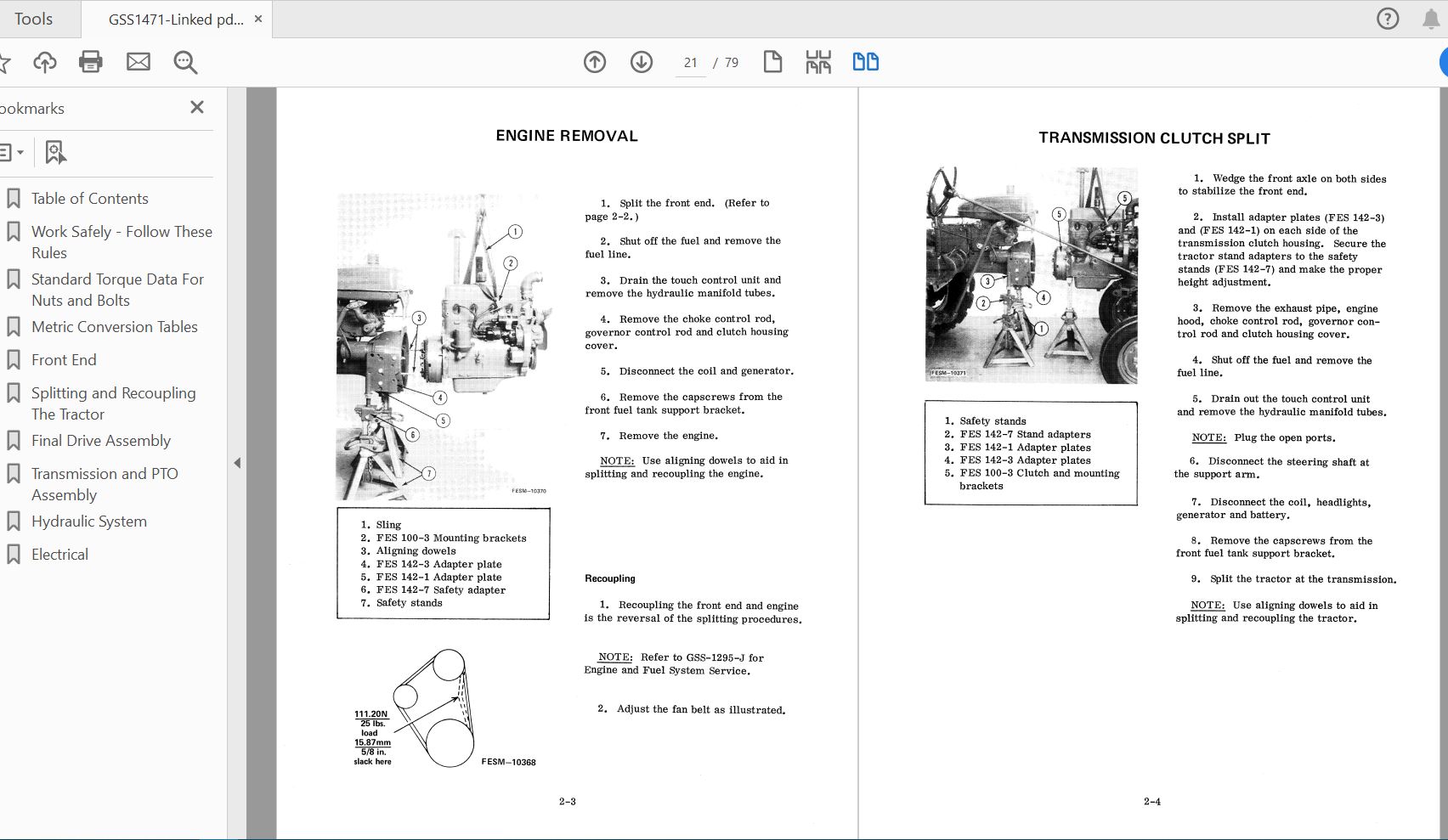Image resolution: width=1448 pixels, height=840 pixels.
Task: Go to previous page arrow
Action: [x=595, y=62]
